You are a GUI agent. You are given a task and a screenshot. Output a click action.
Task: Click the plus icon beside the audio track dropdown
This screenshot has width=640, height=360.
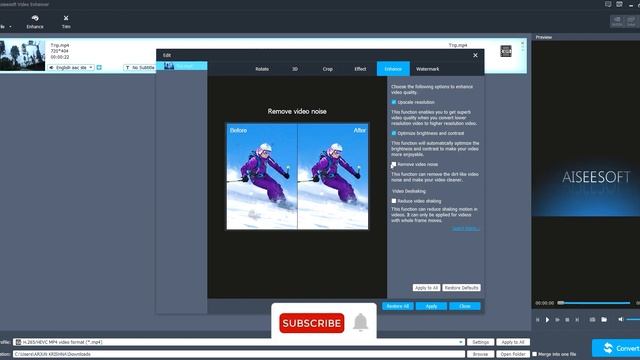click(x=99, y=67)
